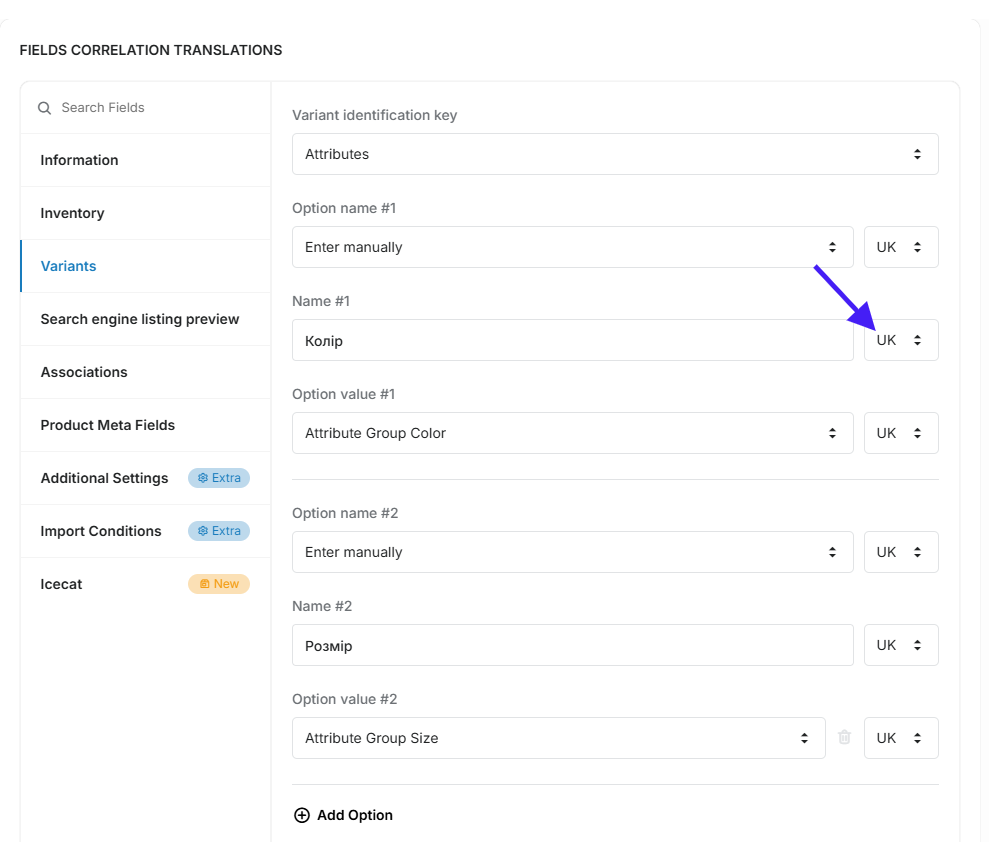The width and height of the screenshot is (989, 842).
Task: Open the UK language selector for Option value #2
Action: point(901,738)
